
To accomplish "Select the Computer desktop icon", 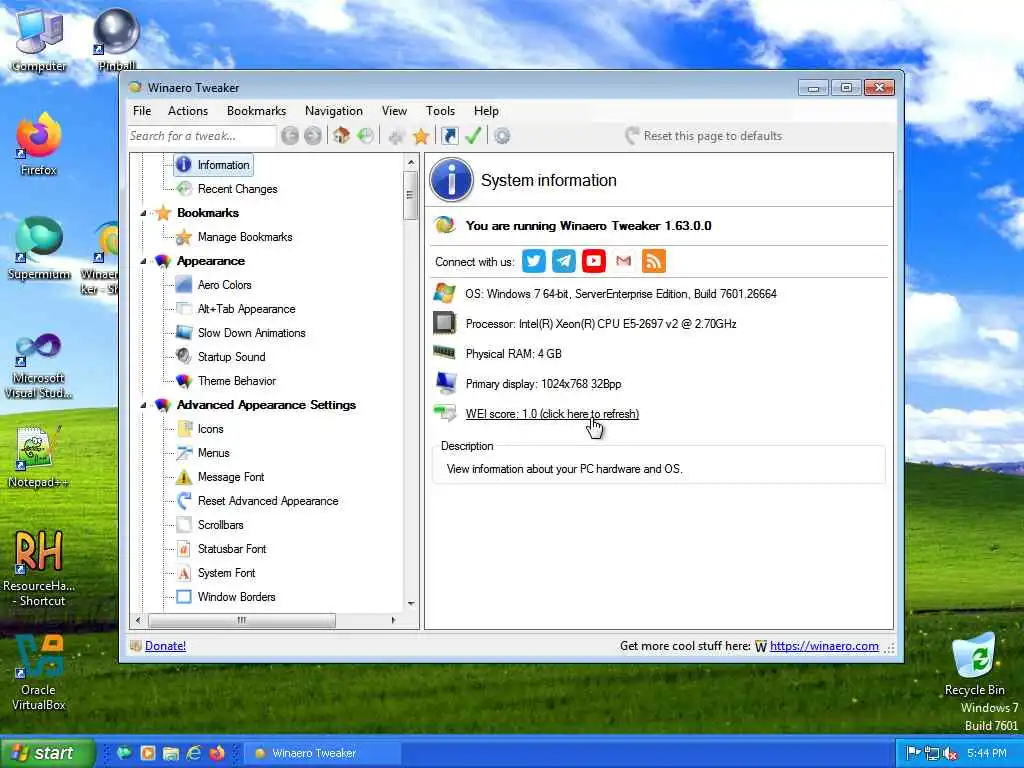I will 39,40.
